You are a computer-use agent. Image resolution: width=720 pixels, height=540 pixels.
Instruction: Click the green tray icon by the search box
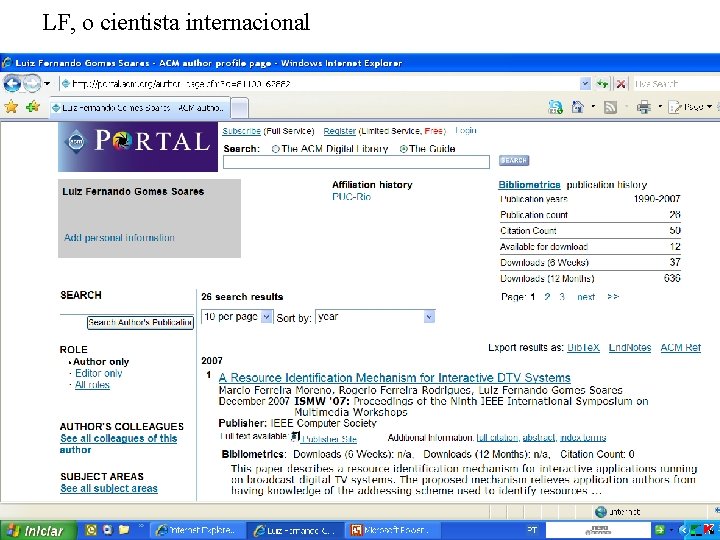pyautogui.click(x=660, y=530)
